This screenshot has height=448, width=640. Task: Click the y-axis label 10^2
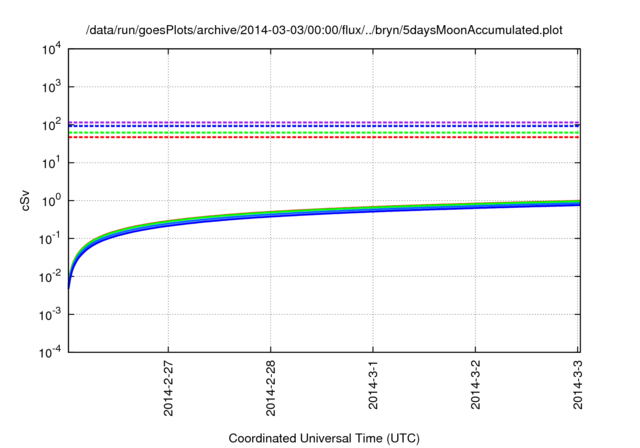point(51,125)
